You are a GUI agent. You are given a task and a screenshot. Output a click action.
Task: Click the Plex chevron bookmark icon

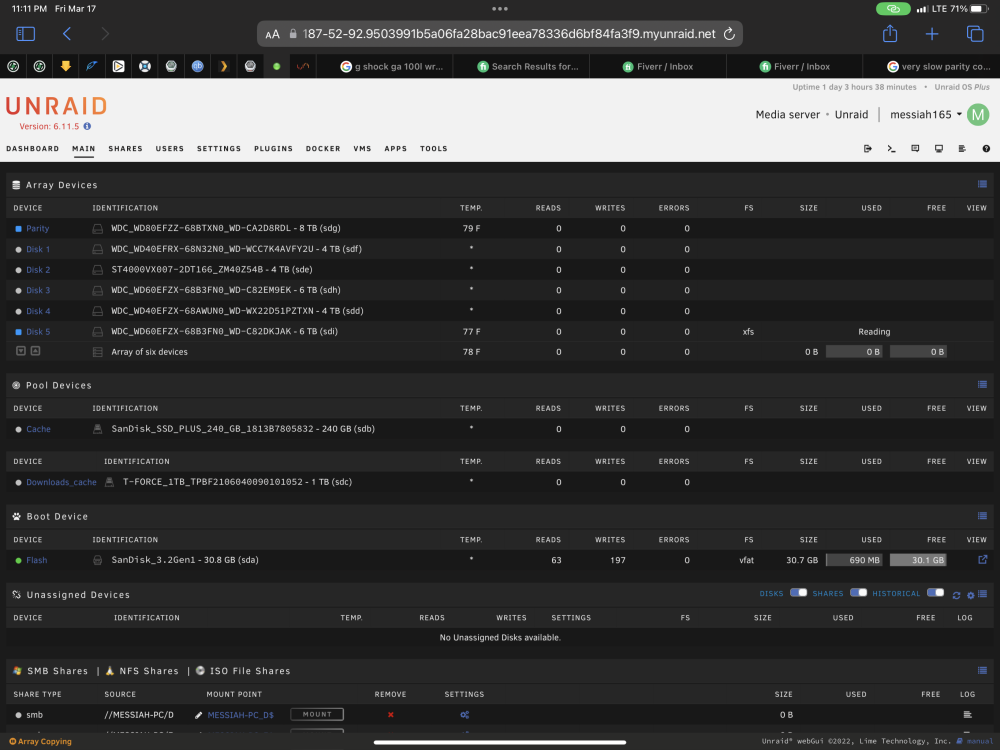[223, 66]
